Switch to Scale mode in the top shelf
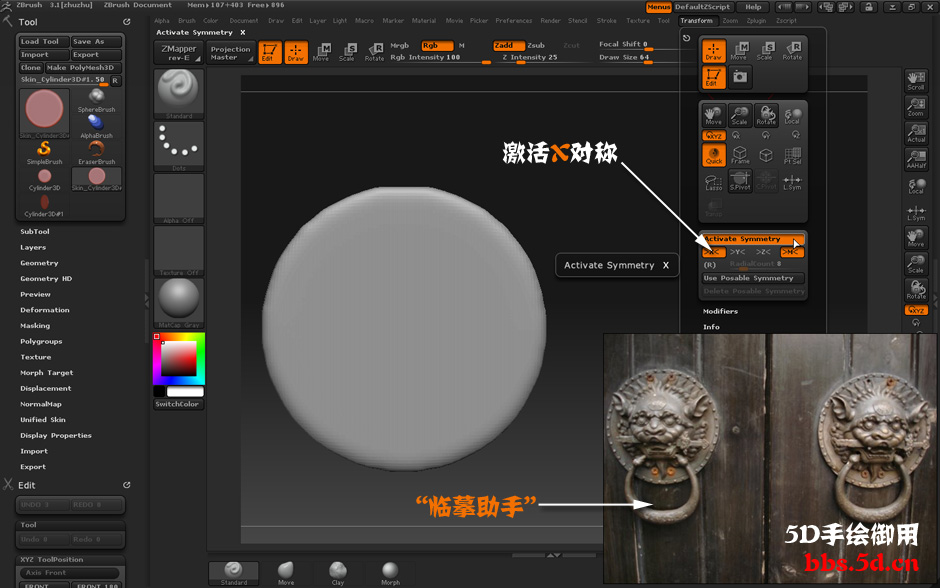Screen dimensions: 940x588 coord(347,52)
